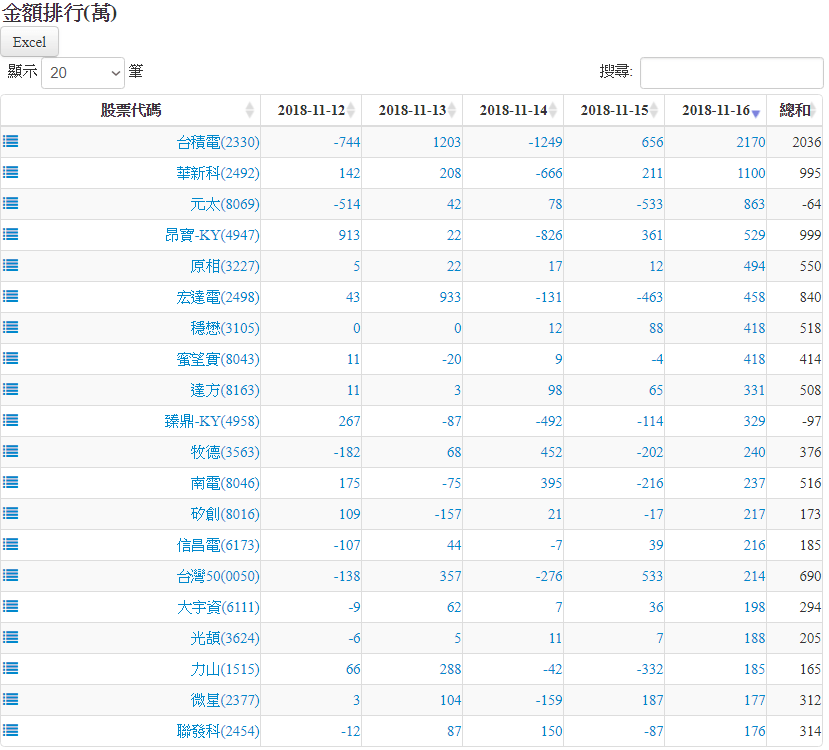Click the 搜尋 search input field

coord(731,73)
